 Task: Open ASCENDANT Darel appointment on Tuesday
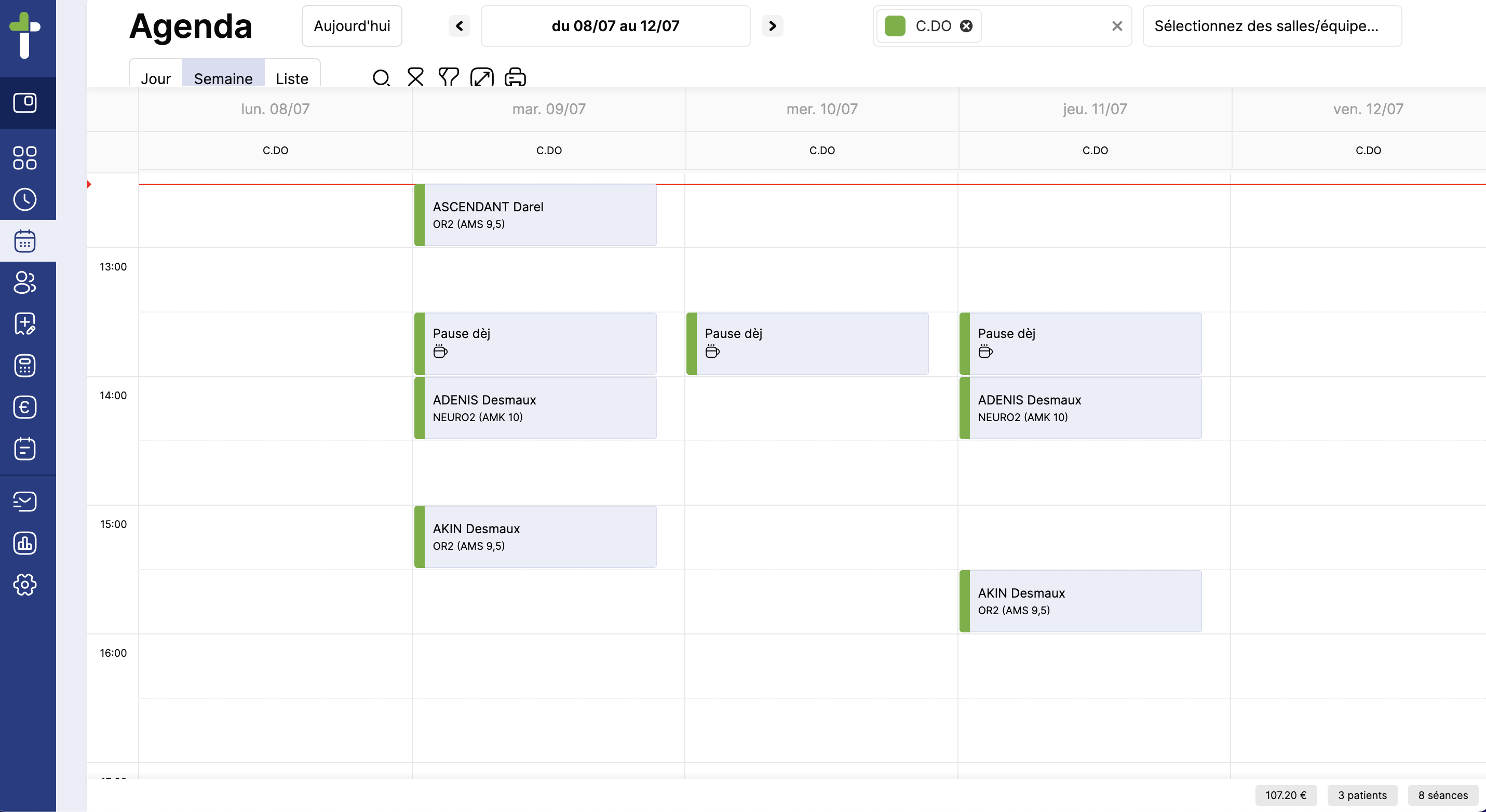click(x=535, y=215)
